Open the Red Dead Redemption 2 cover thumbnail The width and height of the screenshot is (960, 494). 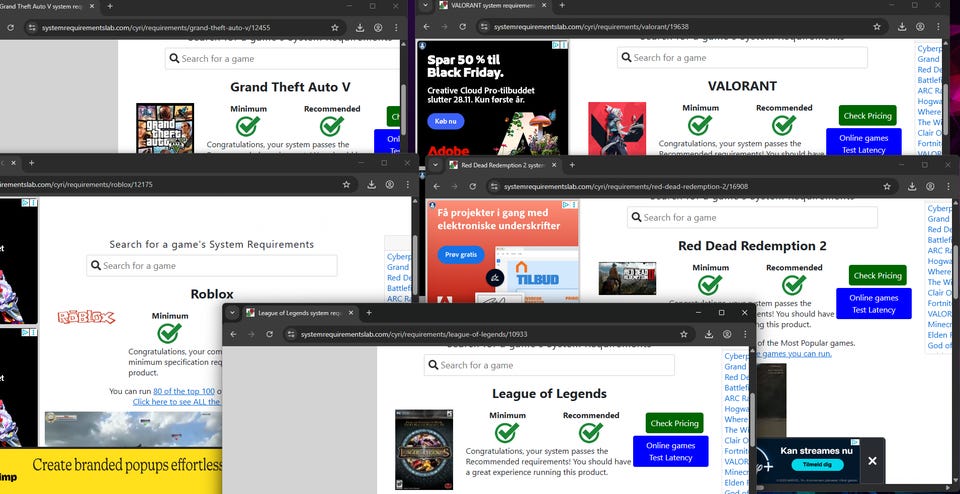point(627,279)
